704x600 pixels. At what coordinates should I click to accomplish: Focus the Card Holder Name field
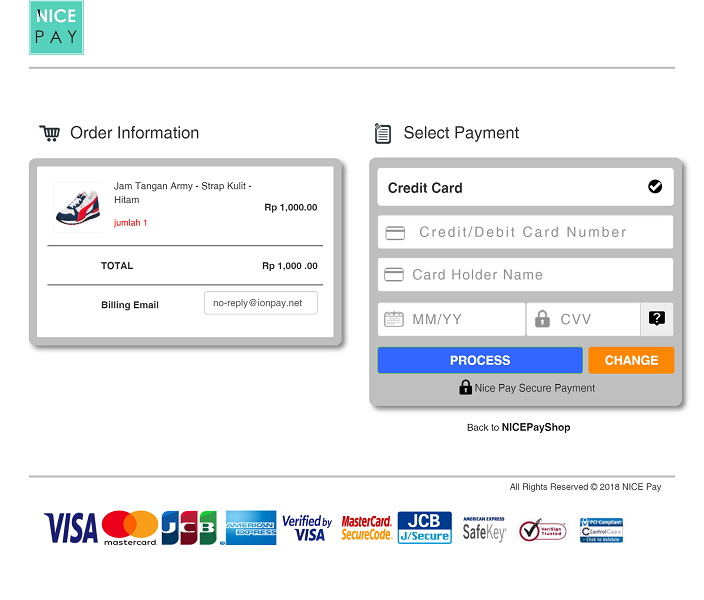click(525, 274)
